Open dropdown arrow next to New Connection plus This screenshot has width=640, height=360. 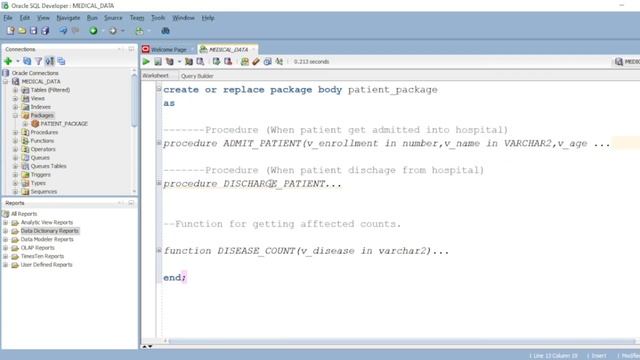[x=18, y=61]
